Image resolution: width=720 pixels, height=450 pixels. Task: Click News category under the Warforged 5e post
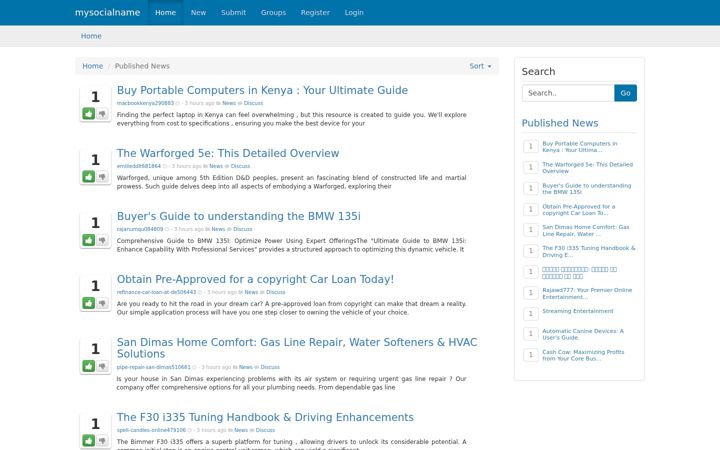coord(216,166)
